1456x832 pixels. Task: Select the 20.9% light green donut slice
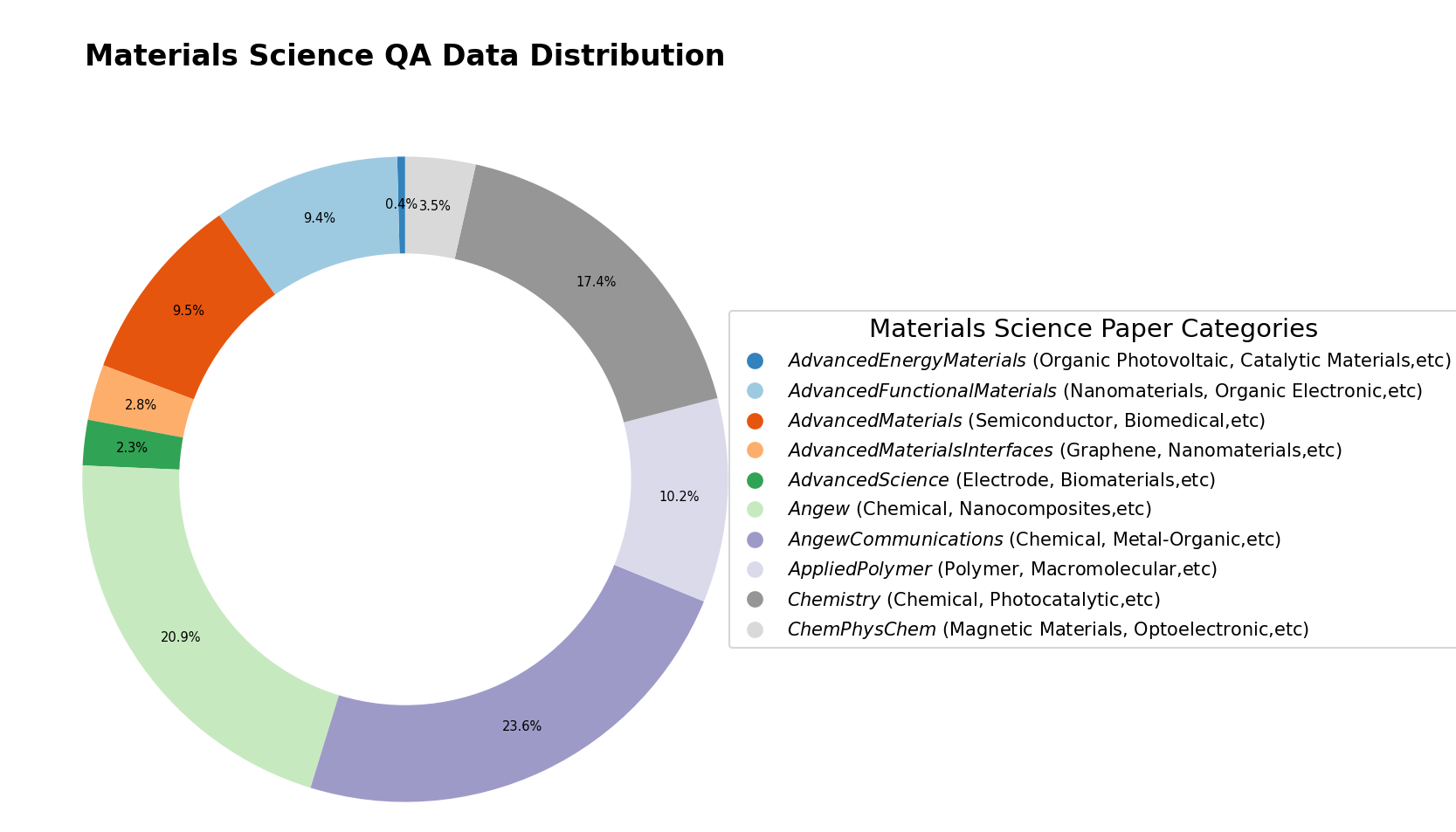click(x=192, y=629)
